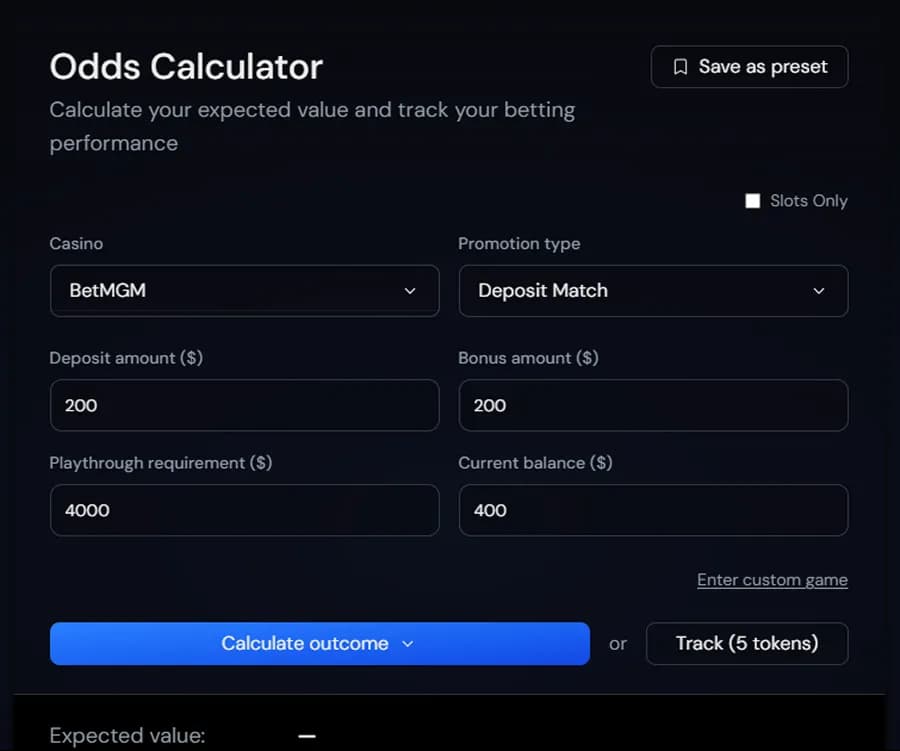Toggle Slots Only by clicking its label
The height and width of the screenshot is (751, 900).
[806, 200]
